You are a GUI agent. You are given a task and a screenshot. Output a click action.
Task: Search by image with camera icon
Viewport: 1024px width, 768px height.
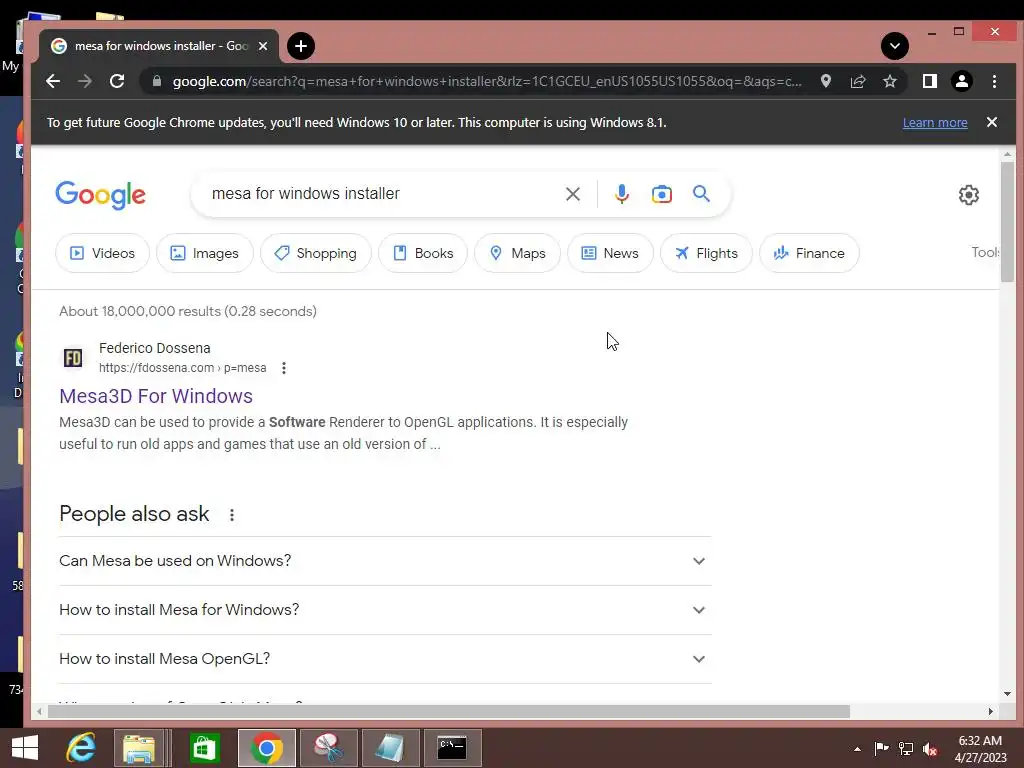[662, 194]
